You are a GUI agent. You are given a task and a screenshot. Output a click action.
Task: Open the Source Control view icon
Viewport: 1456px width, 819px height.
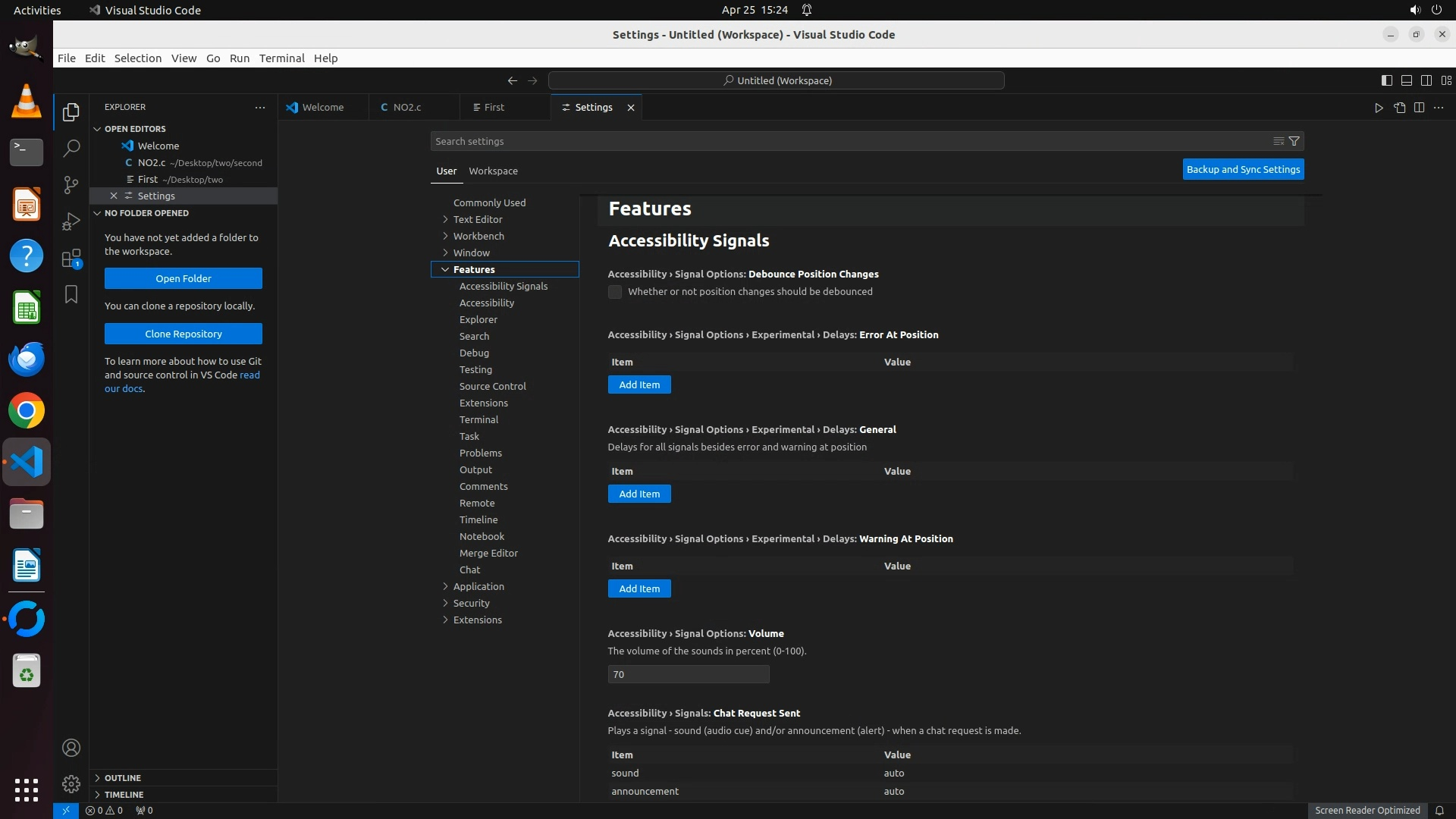[x=71, y=185]
